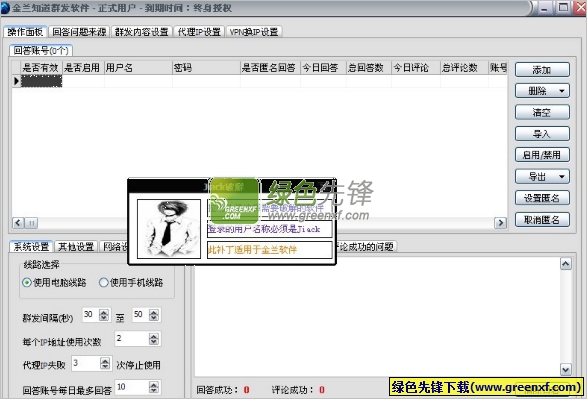Click the application icon in title bar
Screen dimensions: 587x399
5,8
